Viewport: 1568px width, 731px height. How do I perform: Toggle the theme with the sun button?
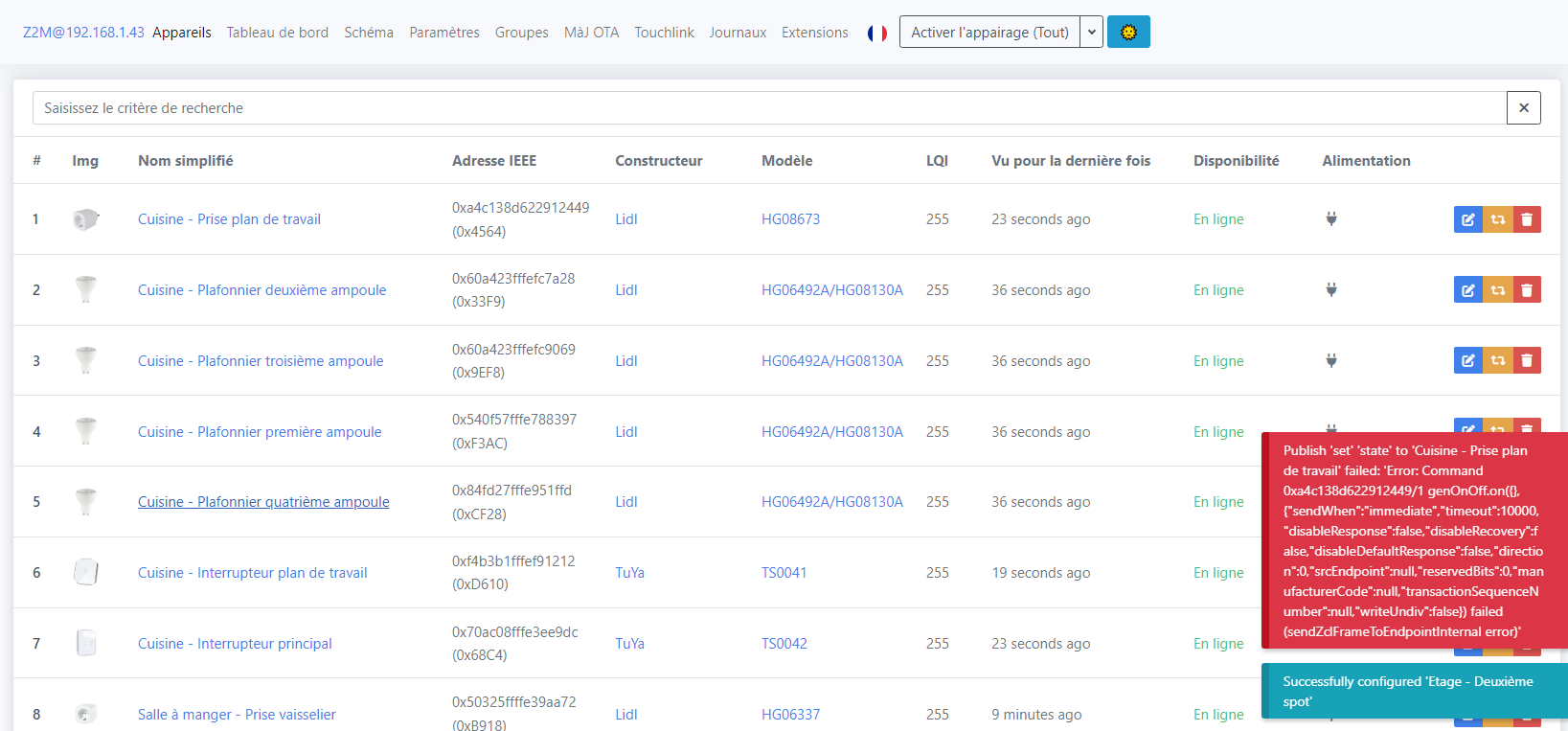(1128, 32)
